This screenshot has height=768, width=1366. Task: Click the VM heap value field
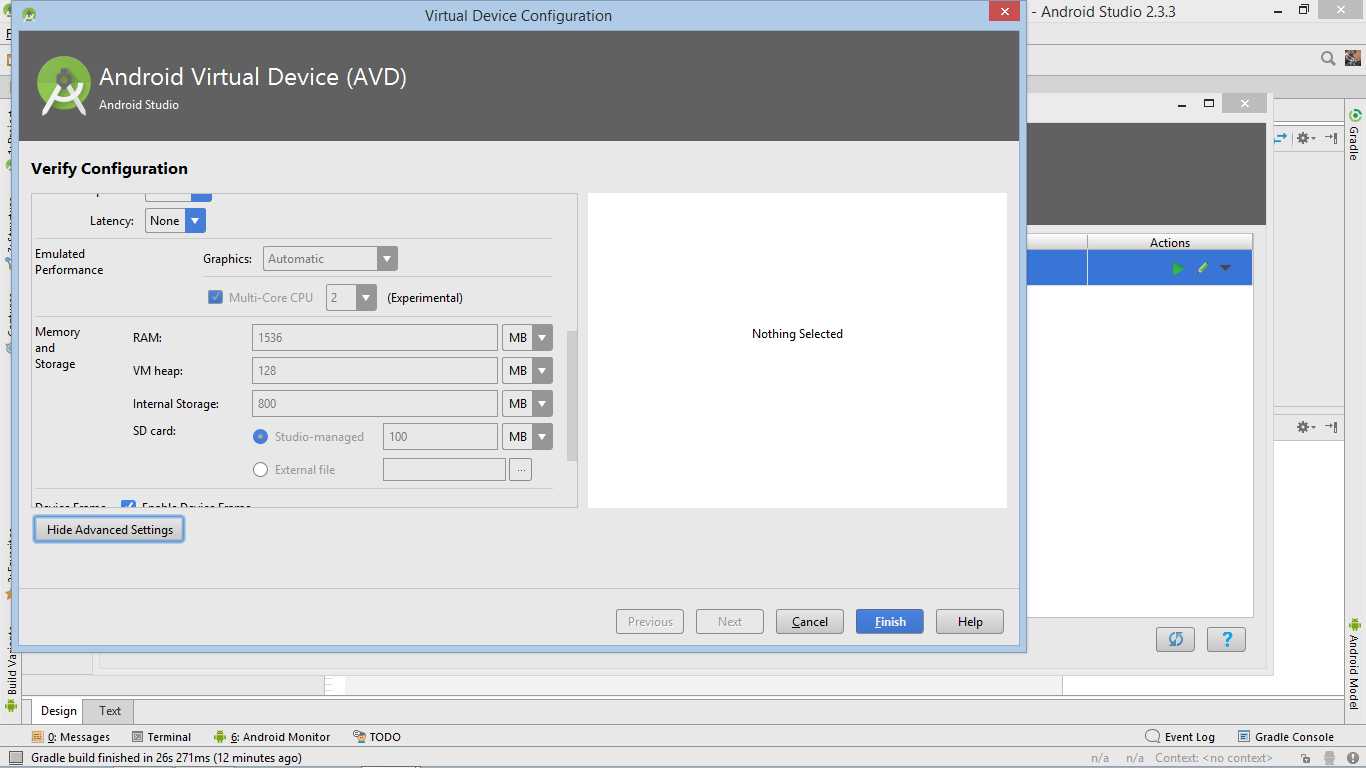point(375,371)
